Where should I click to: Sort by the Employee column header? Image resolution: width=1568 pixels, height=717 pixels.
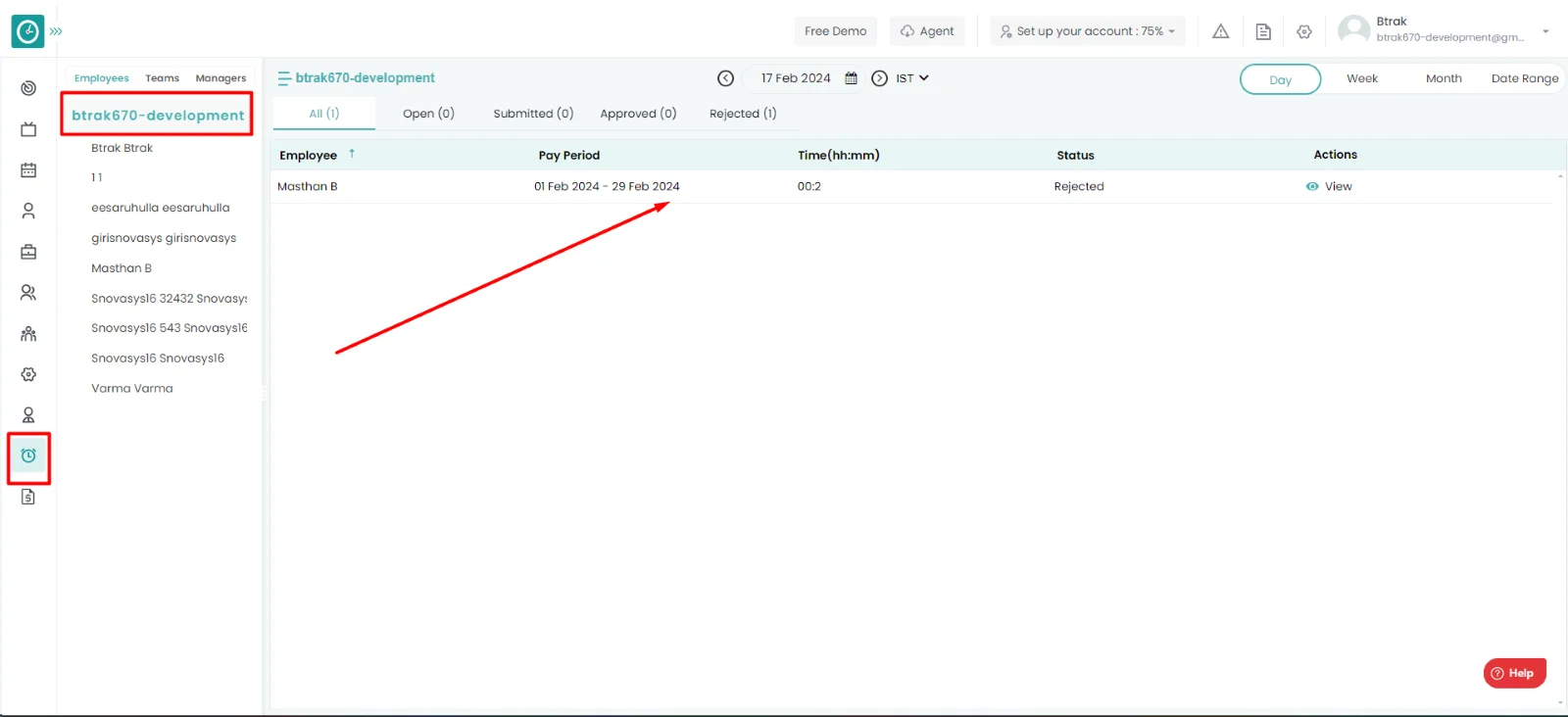point(308,155)
